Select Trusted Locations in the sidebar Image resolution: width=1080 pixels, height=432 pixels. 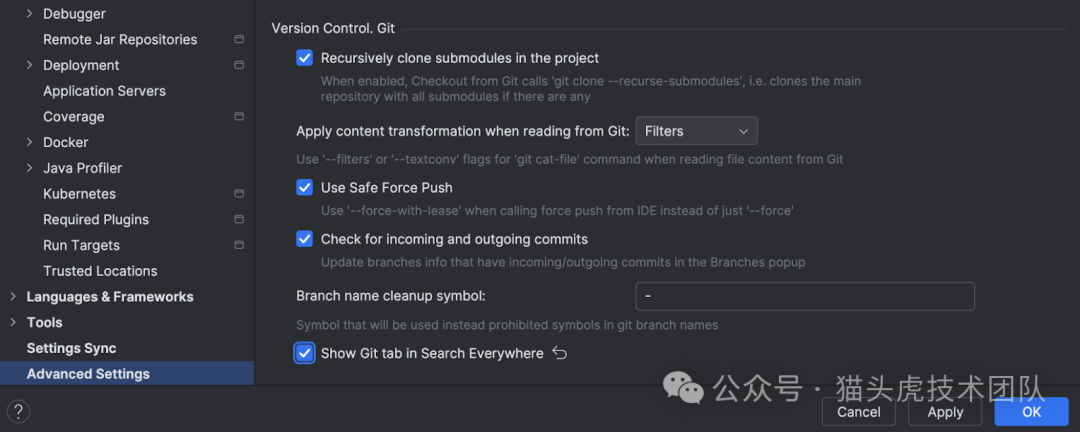click(x=100, y=271)
